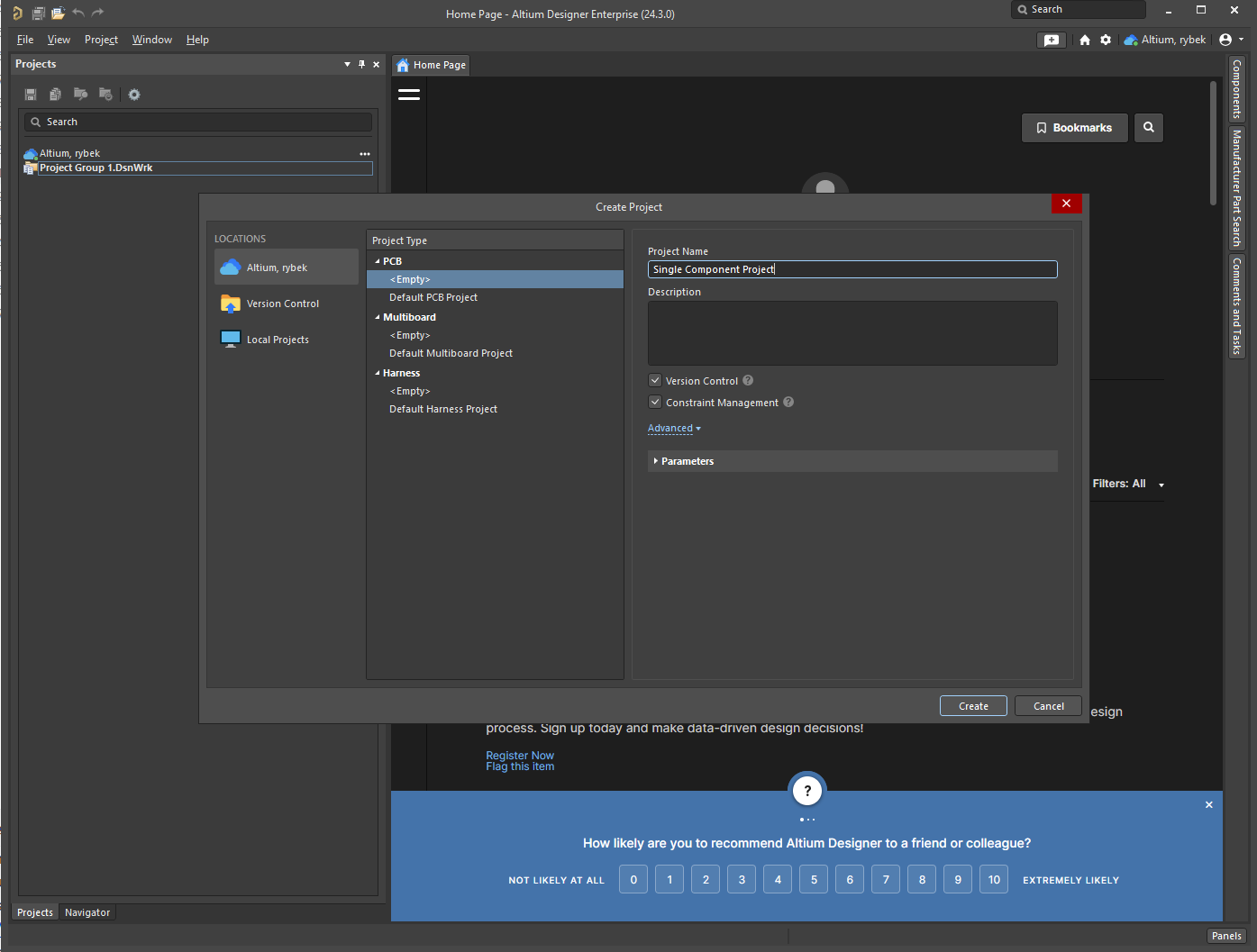Close the Create Project dialog
1257x952 pixels.
[x=1066, y=204]
